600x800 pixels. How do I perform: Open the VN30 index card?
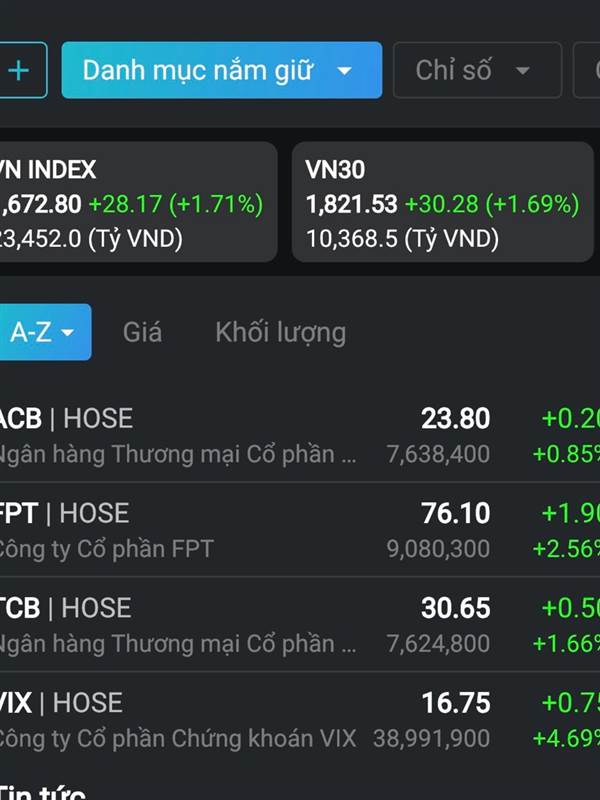(443, 202)
